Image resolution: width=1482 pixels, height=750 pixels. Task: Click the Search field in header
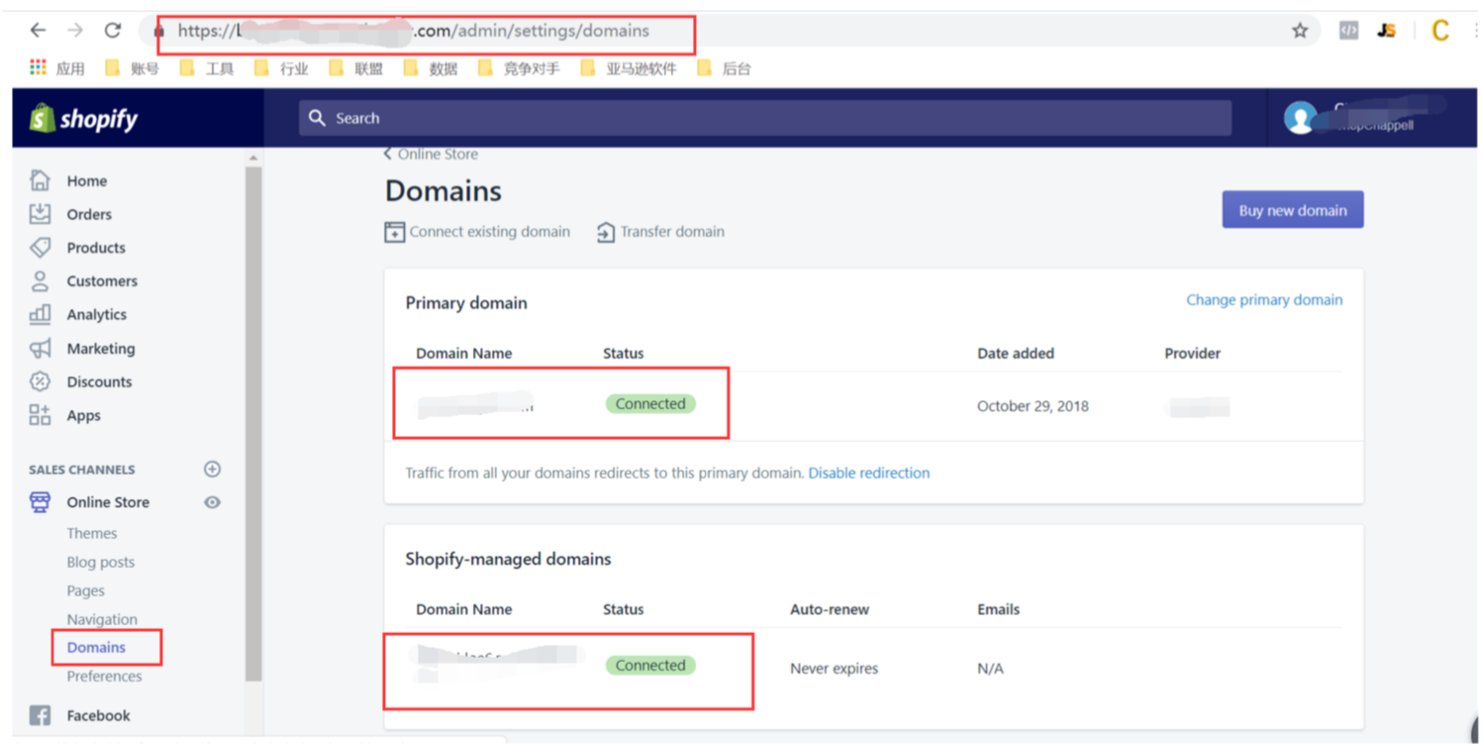[x=765, y=118]
